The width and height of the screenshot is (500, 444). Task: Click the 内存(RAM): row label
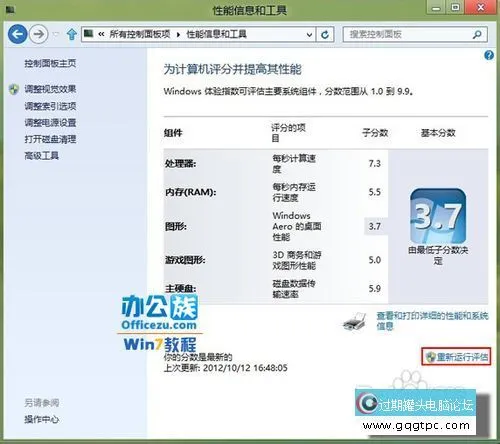tap(191, 192)
